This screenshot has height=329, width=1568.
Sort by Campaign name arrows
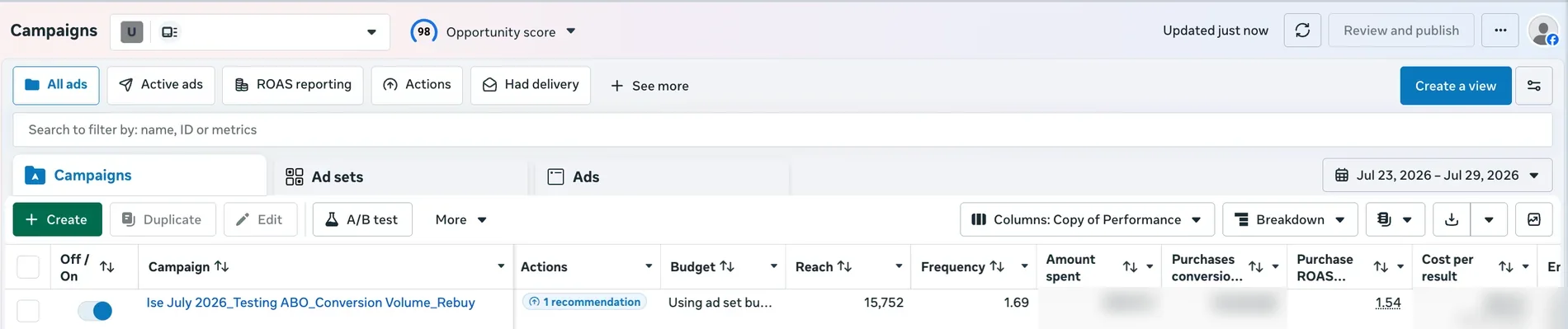pyautogui.click(x=221, y=266)
